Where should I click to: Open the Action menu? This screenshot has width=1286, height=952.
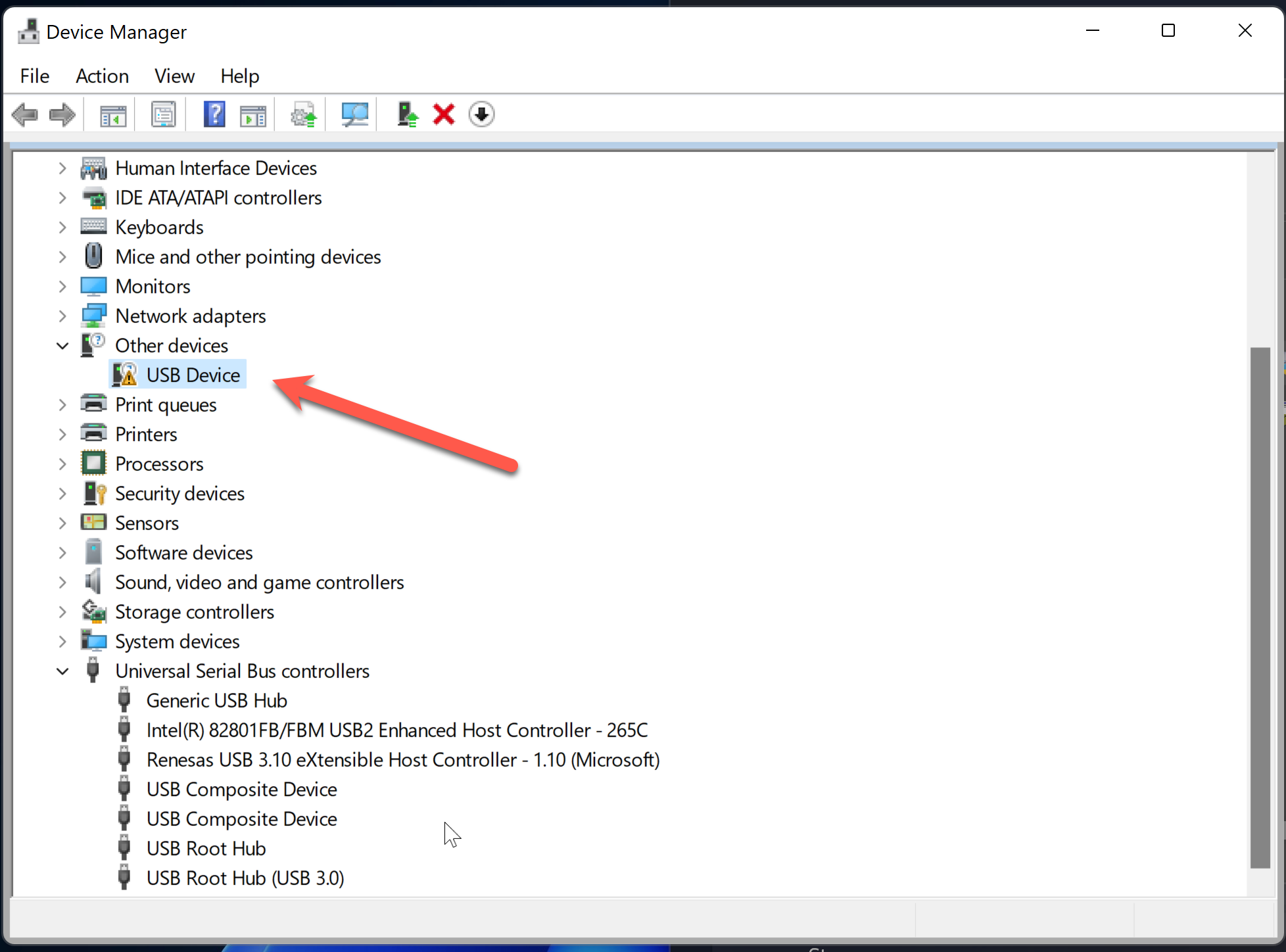tap(102, 76)
